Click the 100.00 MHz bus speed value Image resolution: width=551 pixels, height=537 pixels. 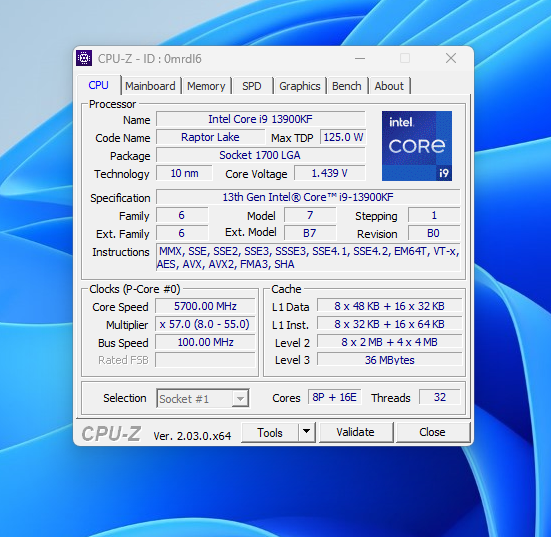(205, 342)
